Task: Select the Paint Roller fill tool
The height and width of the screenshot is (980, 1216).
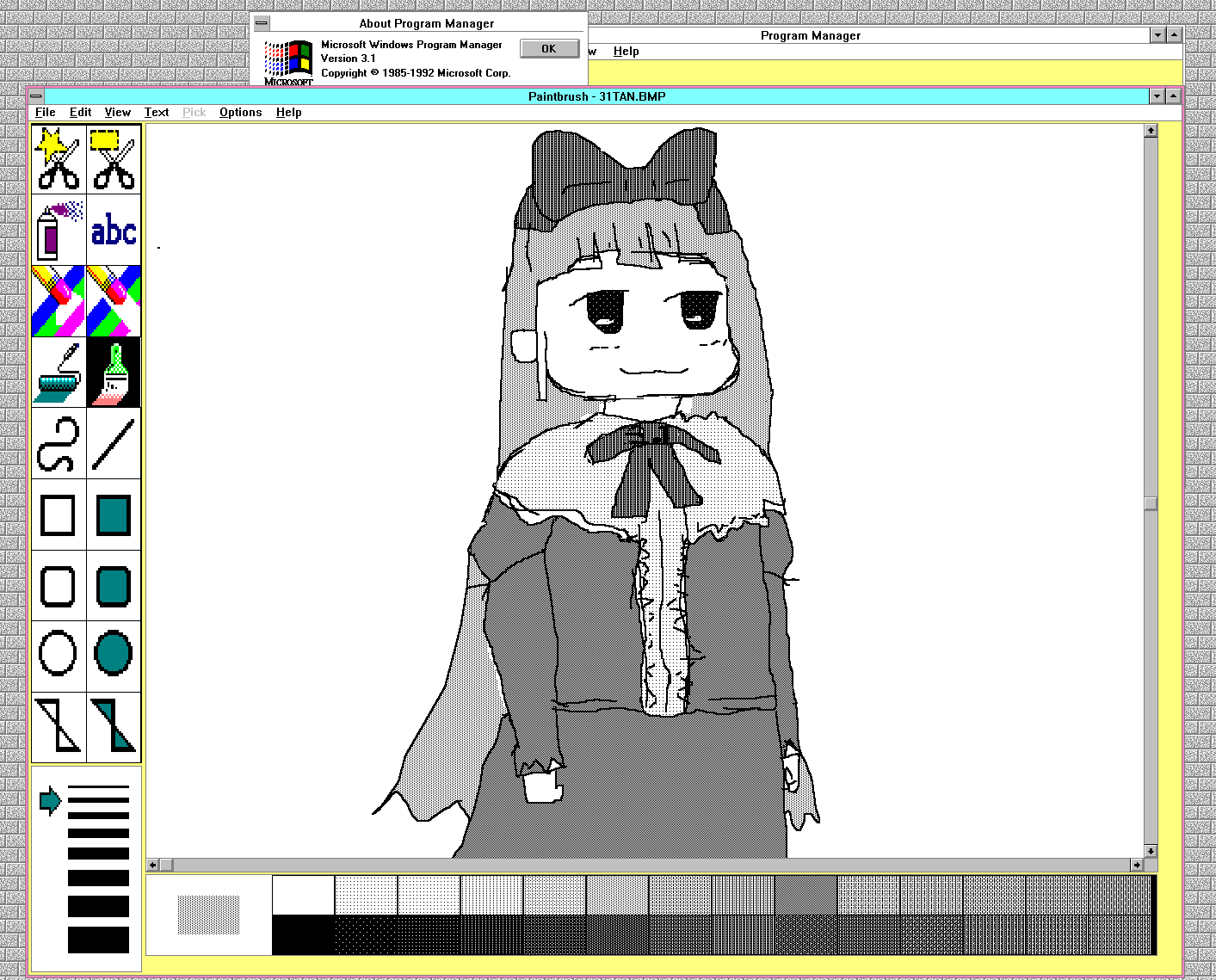Action: pyautogui.click(x=59, y=373)
